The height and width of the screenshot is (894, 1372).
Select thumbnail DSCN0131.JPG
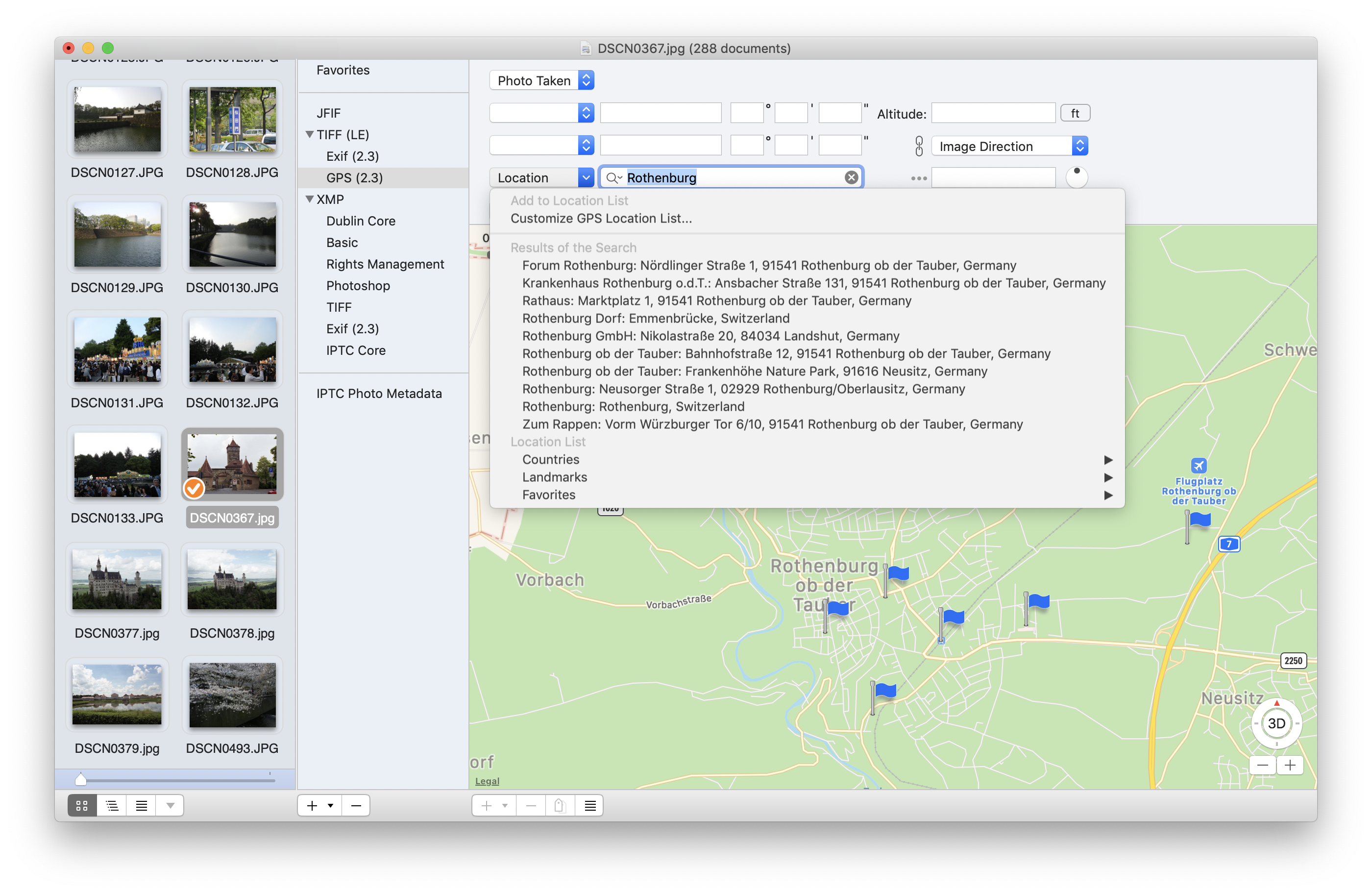coord(117,349)
